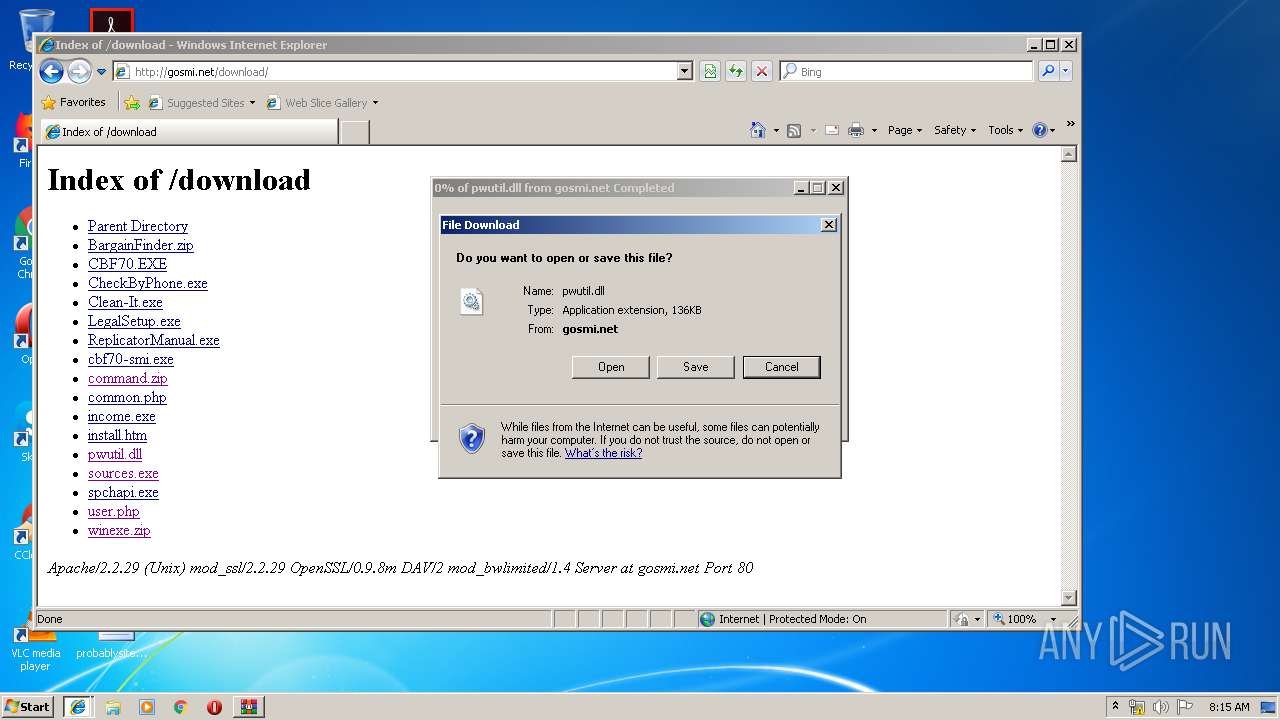
Task: Open a new blank tab
Action: (x=354, y=131)
